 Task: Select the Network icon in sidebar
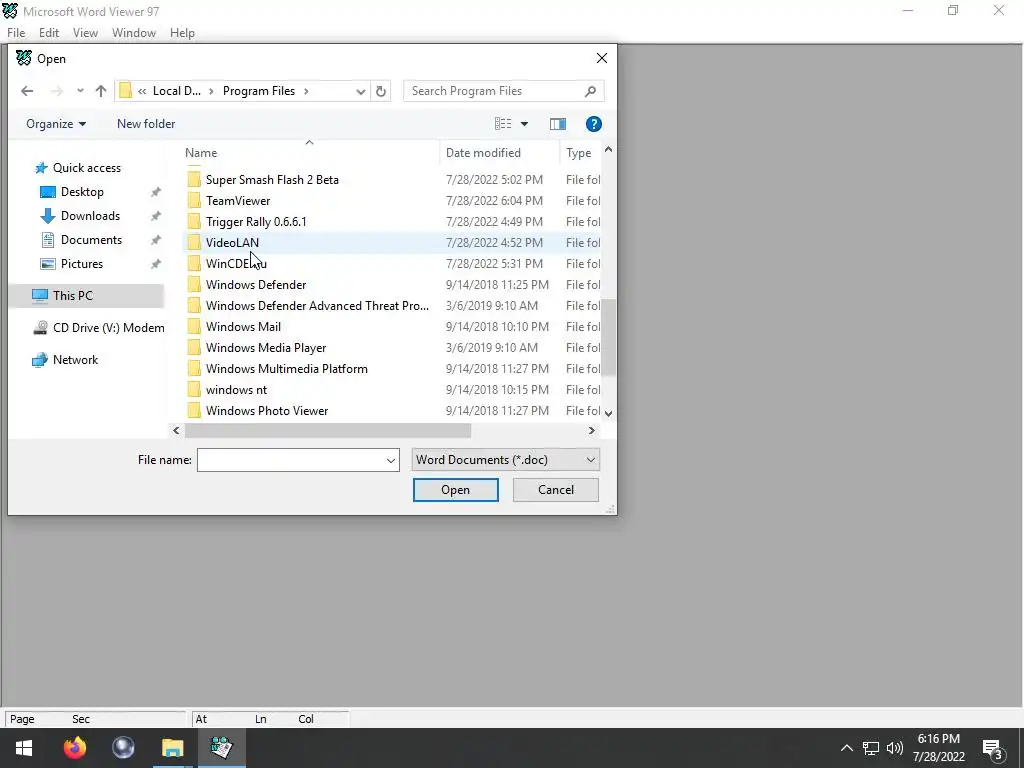pyautogui.click(x=40, y=360)
